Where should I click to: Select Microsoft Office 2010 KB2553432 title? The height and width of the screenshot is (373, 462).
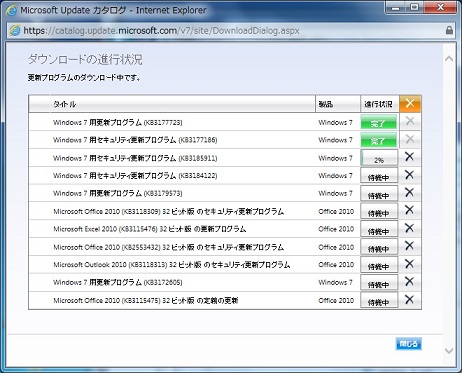pos(169,247)
